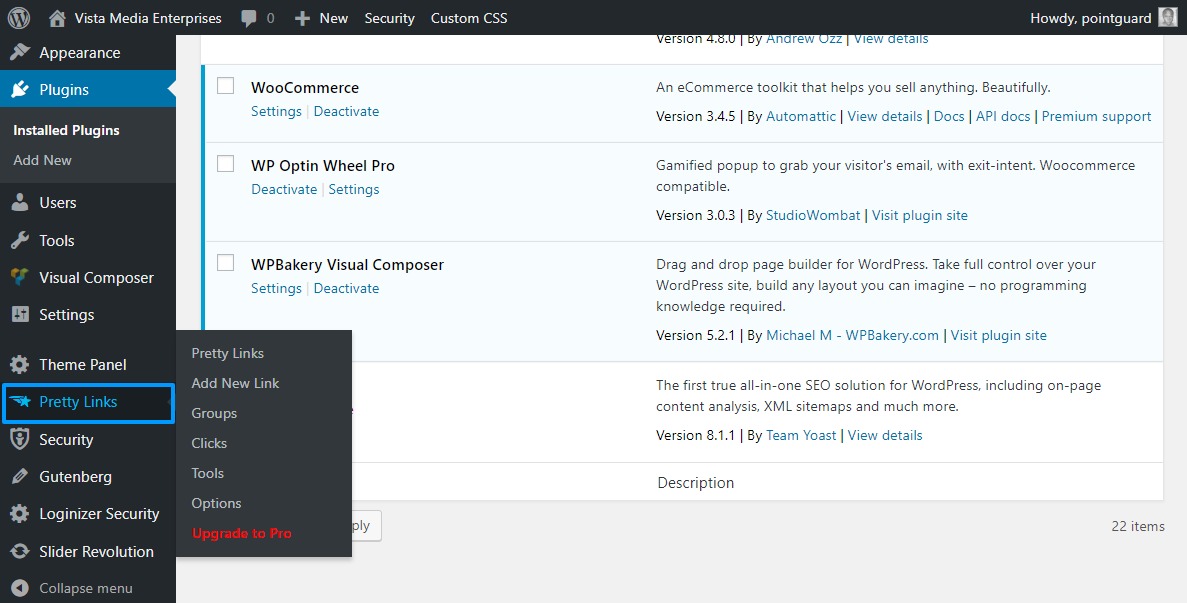
Task: Select the WooCommerce plugin title
Action: 305,88
